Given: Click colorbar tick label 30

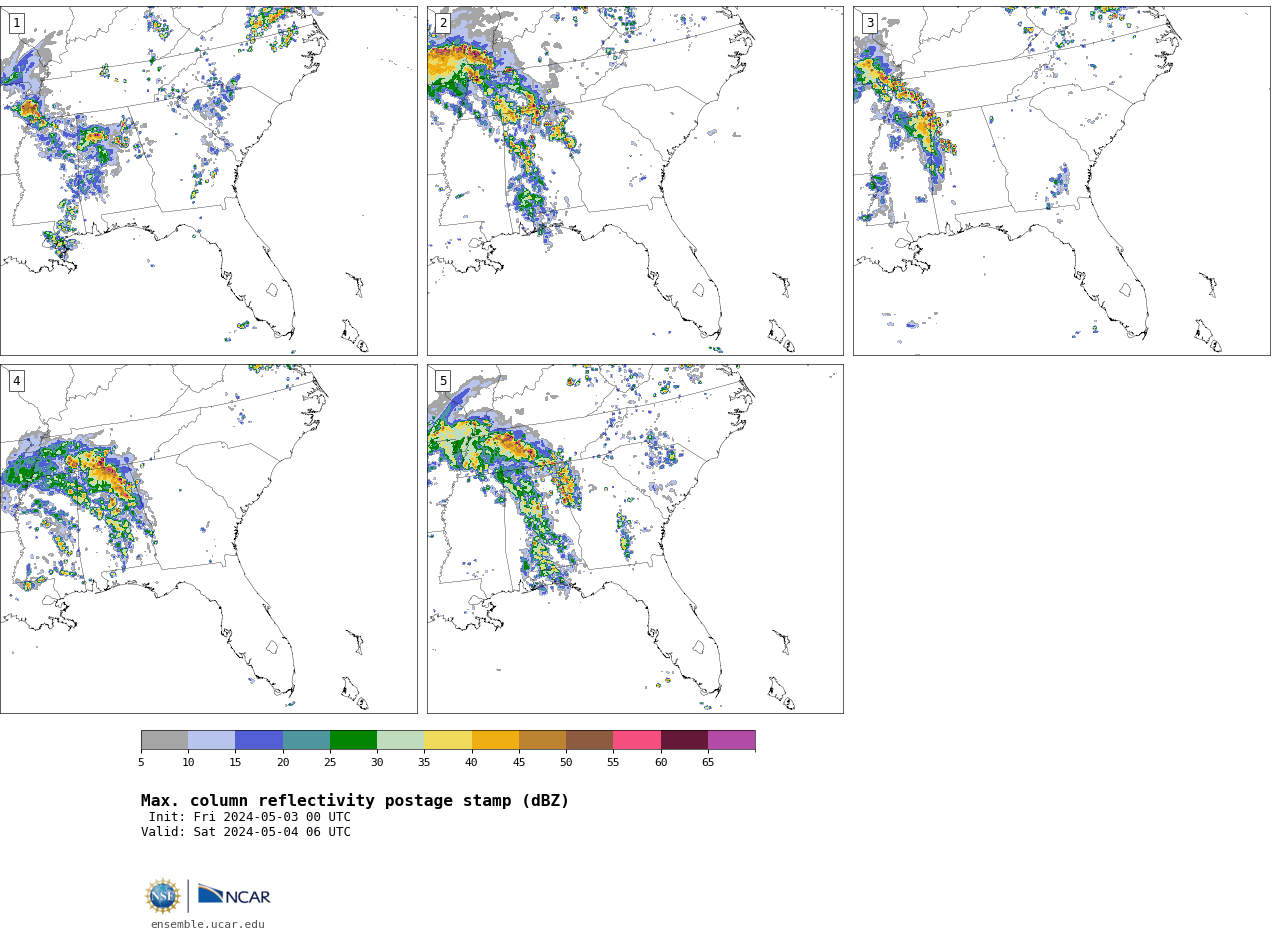Looking at the screenshot, I should (x=377, y=763).
